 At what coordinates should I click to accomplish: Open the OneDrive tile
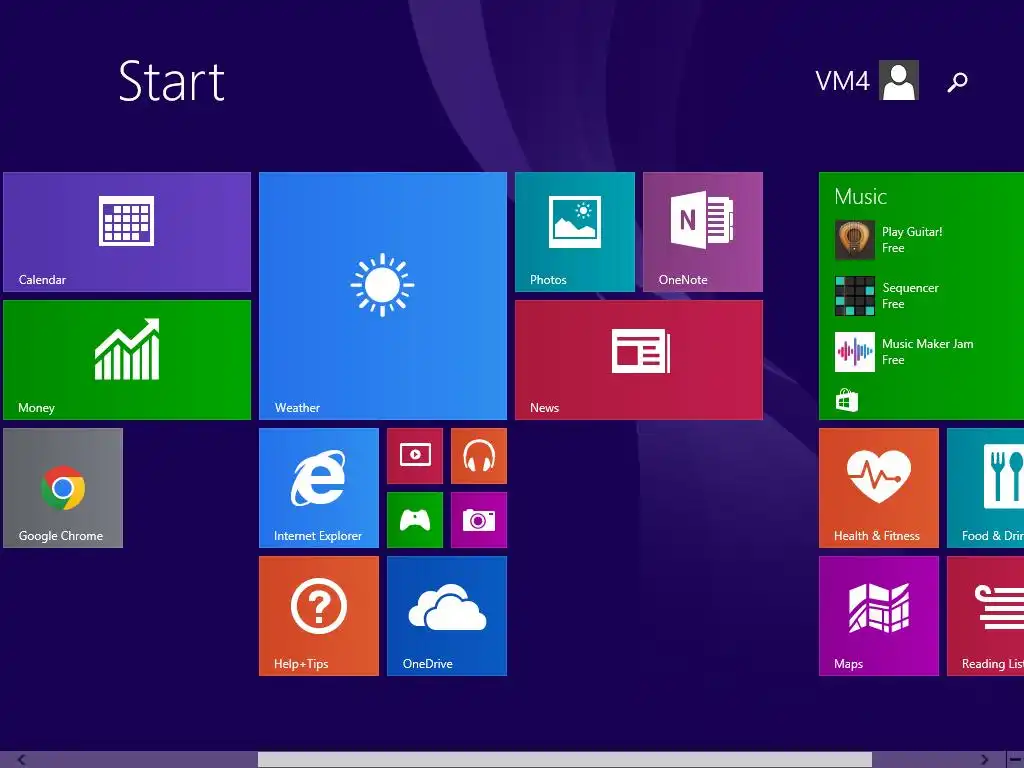click(447, 616)
